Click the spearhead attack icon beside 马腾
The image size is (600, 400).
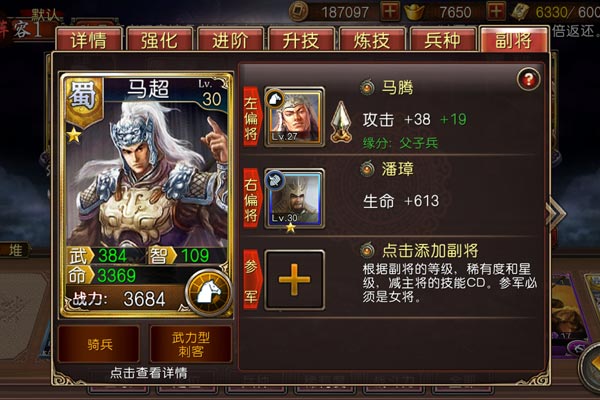[341, 122]
